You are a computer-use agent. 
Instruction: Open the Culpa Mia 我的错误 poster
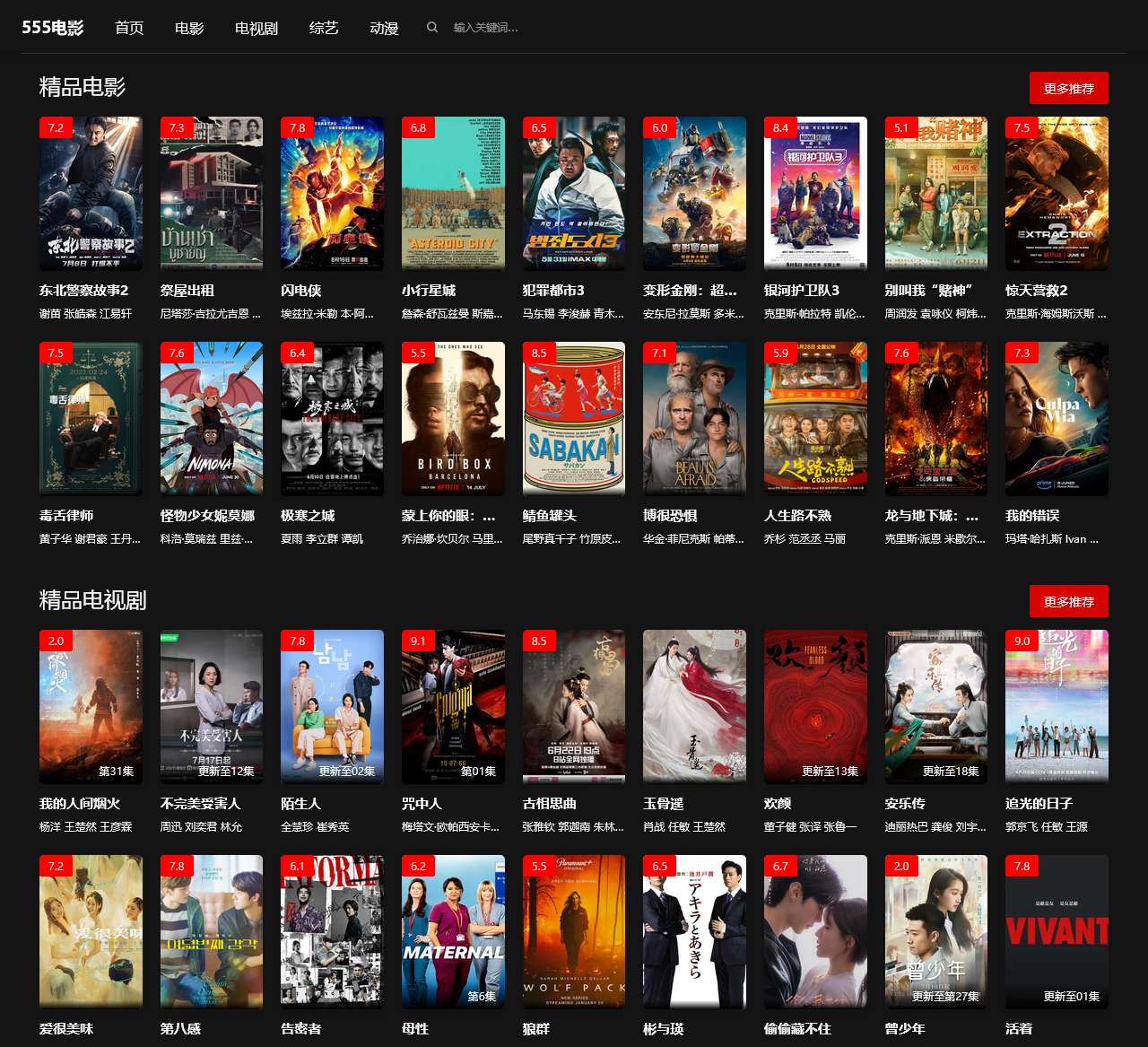[x=1057, y=419]
